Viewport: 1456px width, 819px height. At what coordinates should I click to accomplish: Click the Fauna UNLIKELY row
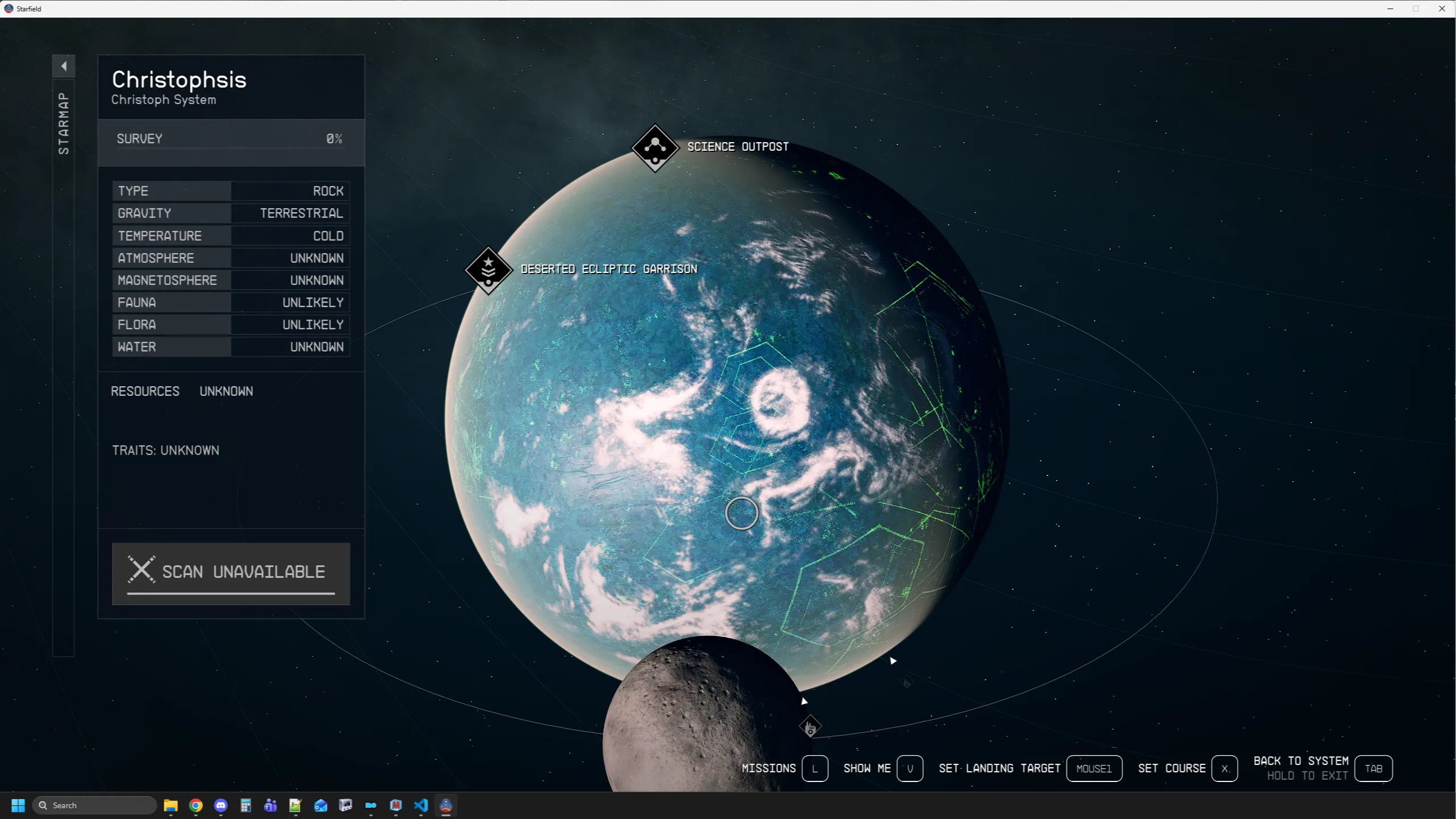[x=231, y=303]
